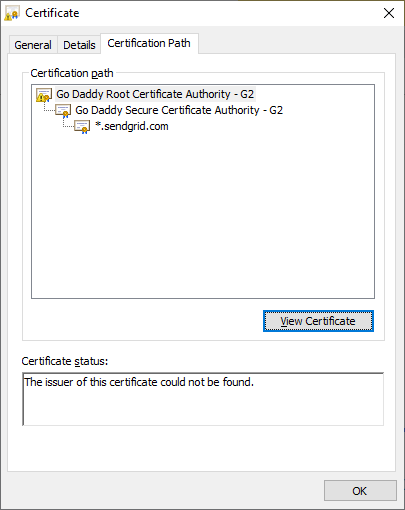Select Go Daddy Secure Certificate Authority - G2
This screenshot has width=405, height=510.
tap(179, 110)
